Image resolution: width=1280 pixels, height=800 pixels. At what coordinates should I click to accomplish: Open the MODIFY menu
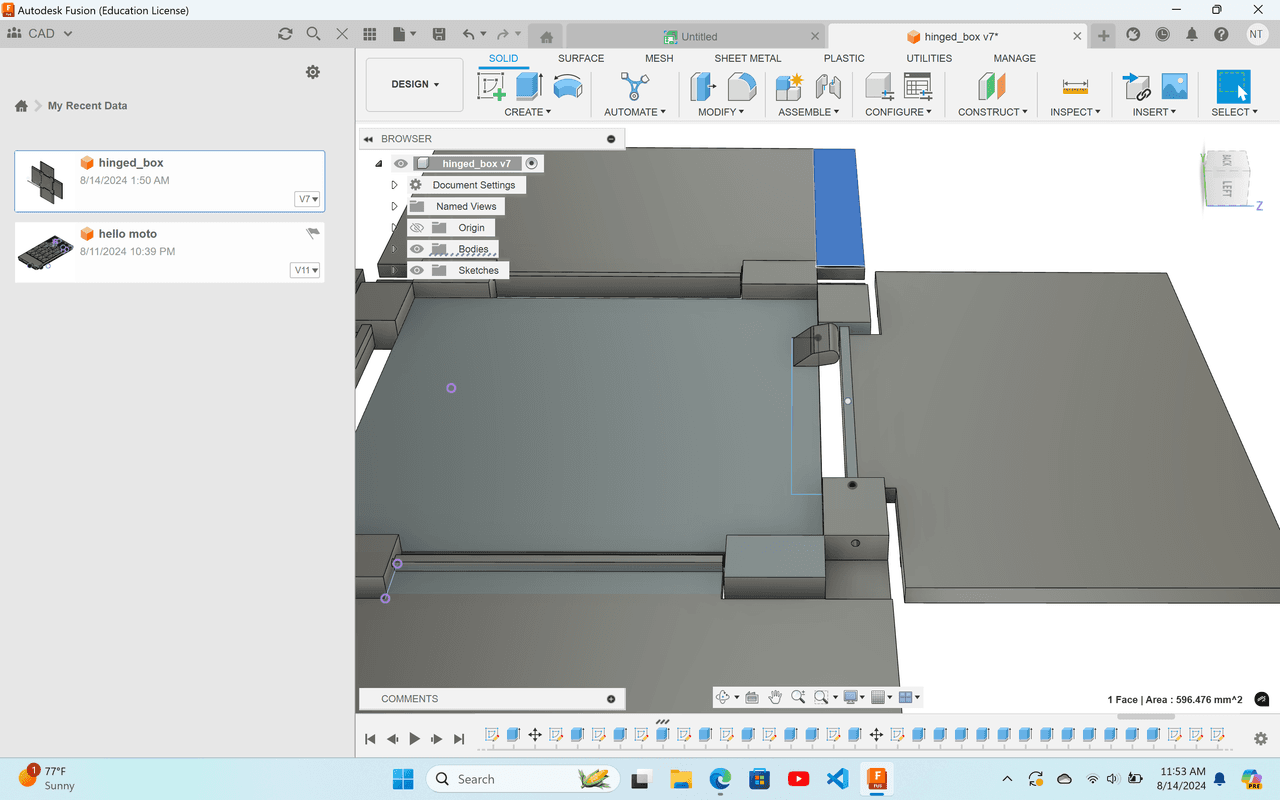point(720,112)
